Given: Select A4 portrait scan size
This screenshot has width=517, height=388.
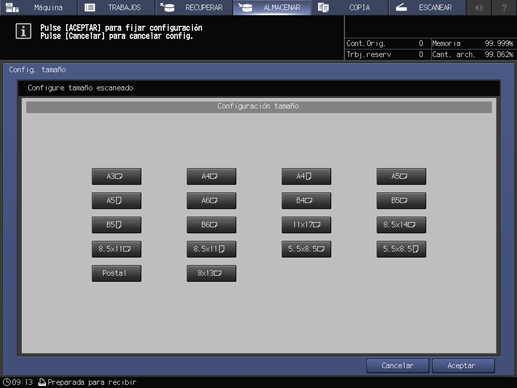Looking at the screenshot, I should pyautogui.click(x=306, y=176).
